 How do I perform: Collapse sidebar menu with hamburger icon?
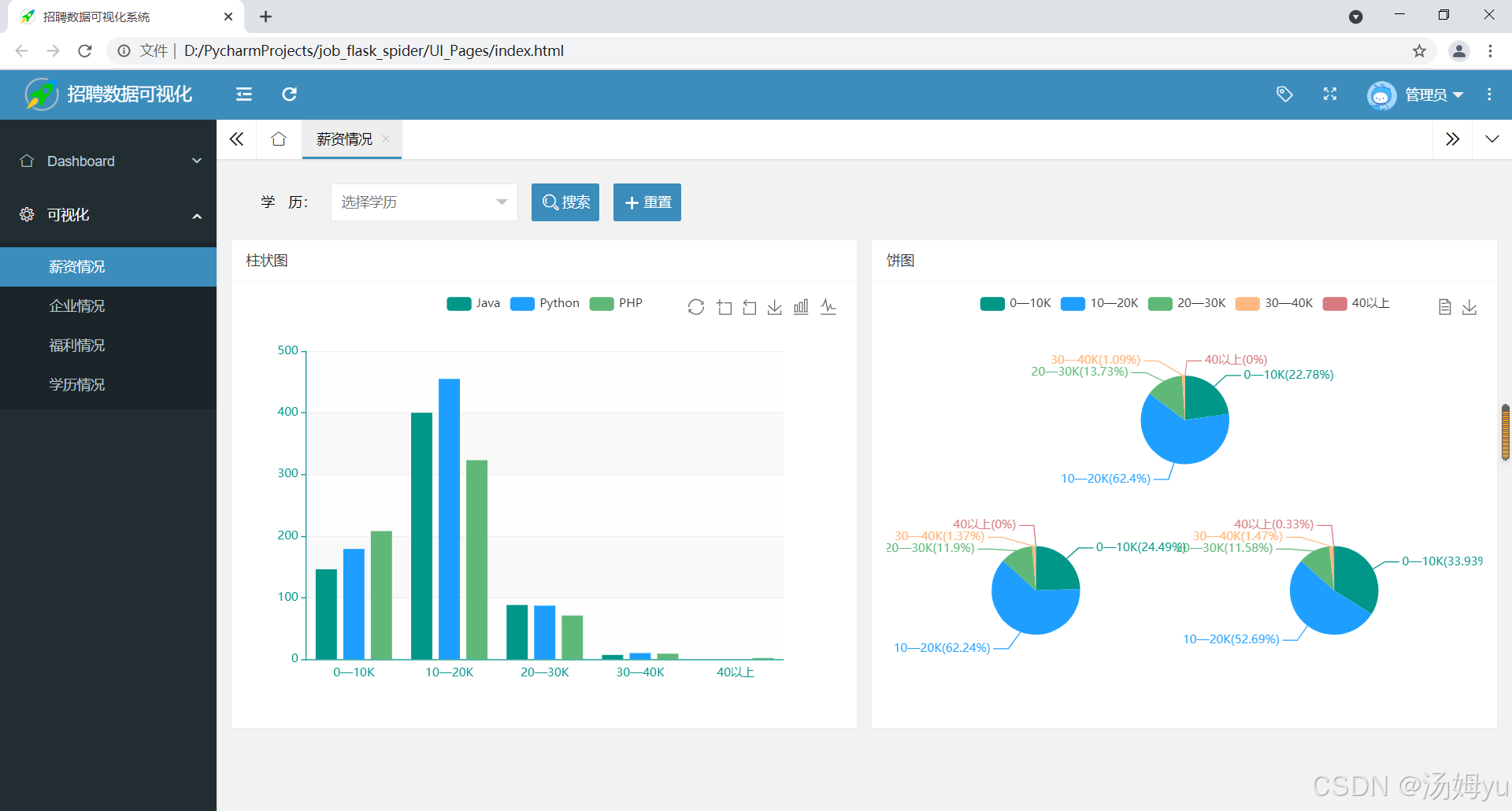point(244,94)
